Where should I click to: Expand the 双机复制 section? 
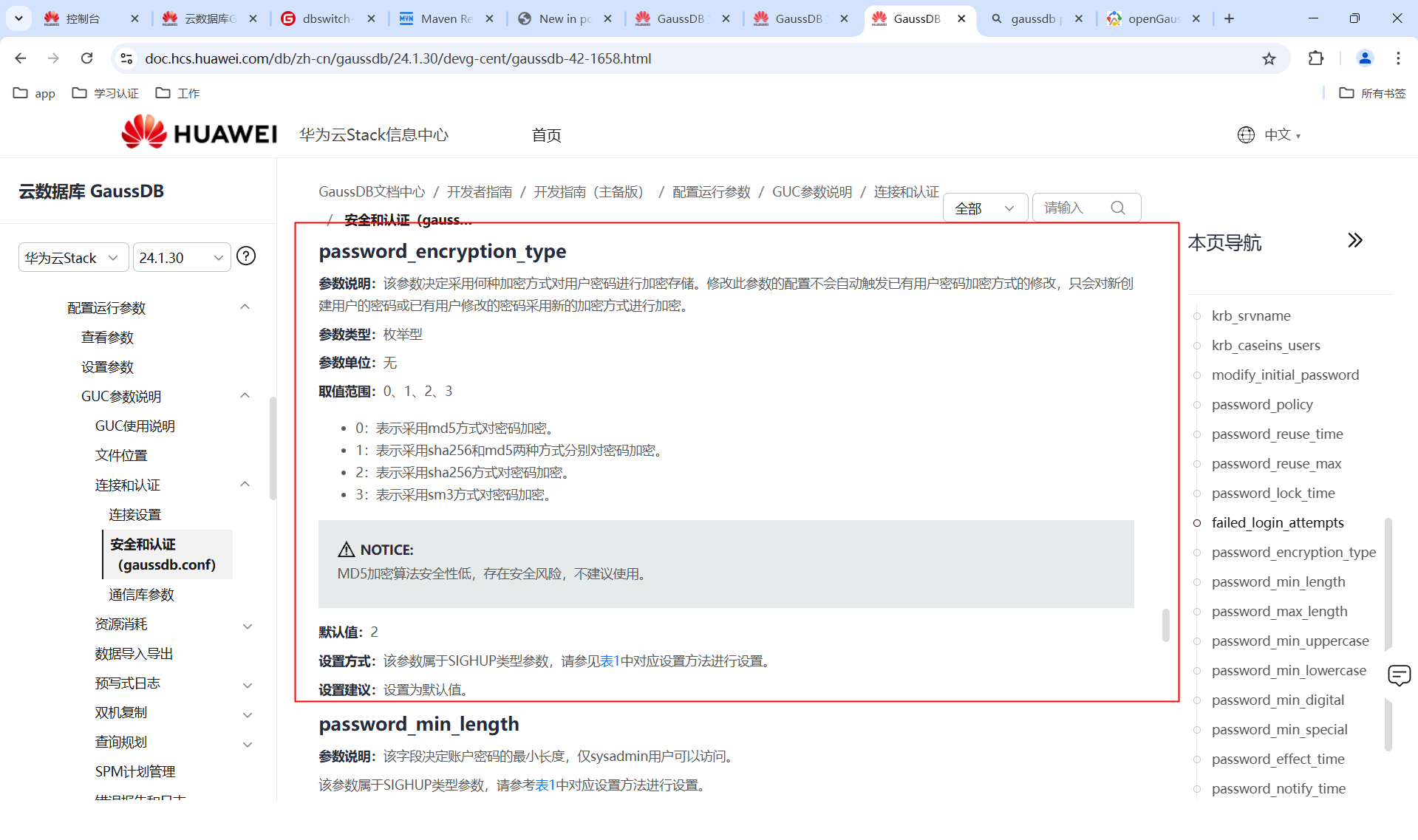pos(248,714)
